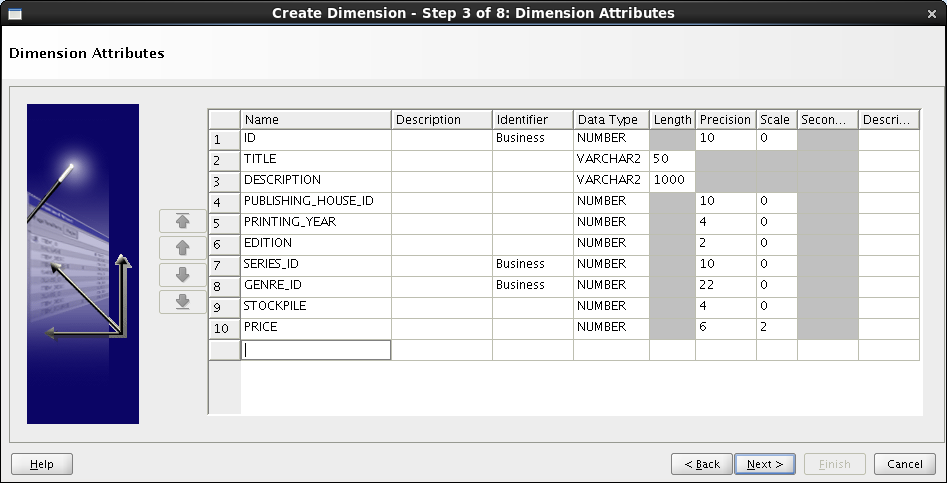Click the PUBLISHING_HOUSE_ID name cell
Screen dimensions: 947x483
click(x=316, y=203)
